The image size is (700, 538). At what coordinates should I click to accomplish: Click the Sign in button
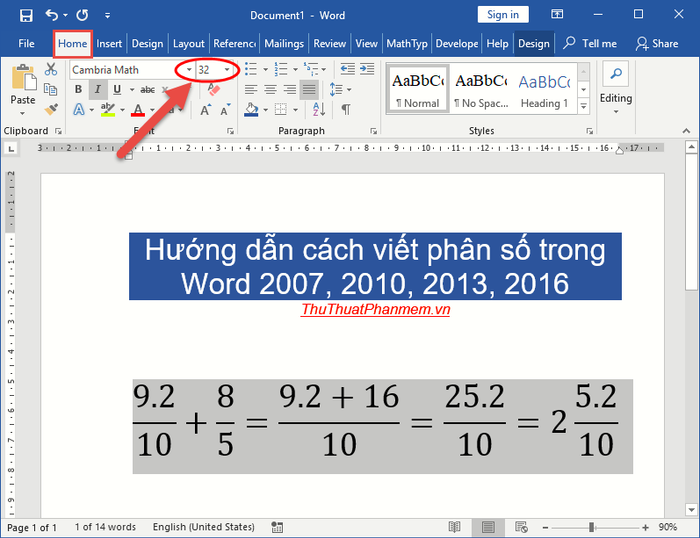click(503, 15)
